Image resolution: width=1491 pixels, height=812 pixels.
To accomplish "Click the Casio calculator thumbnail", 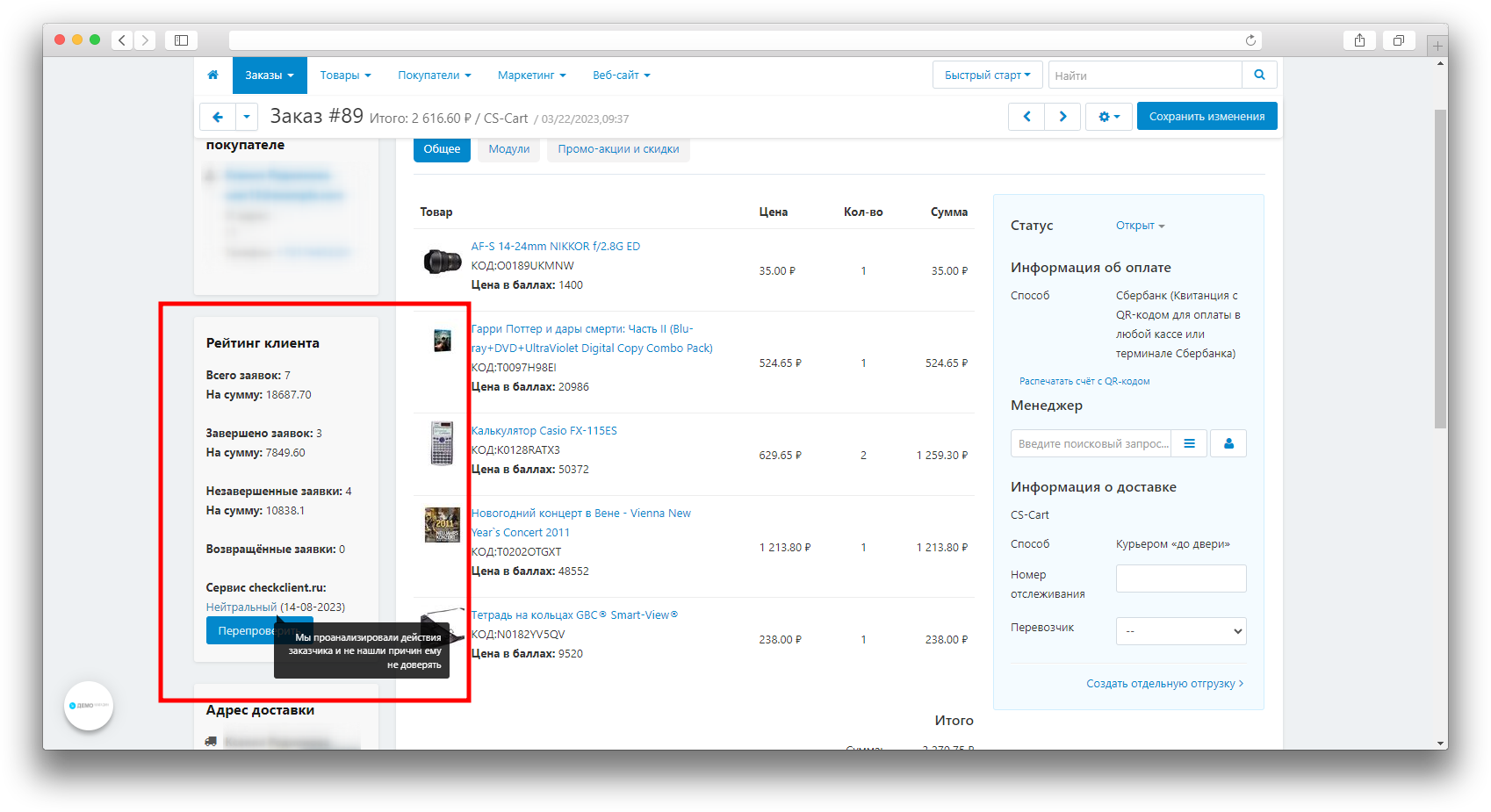I will tap(443, 443).
